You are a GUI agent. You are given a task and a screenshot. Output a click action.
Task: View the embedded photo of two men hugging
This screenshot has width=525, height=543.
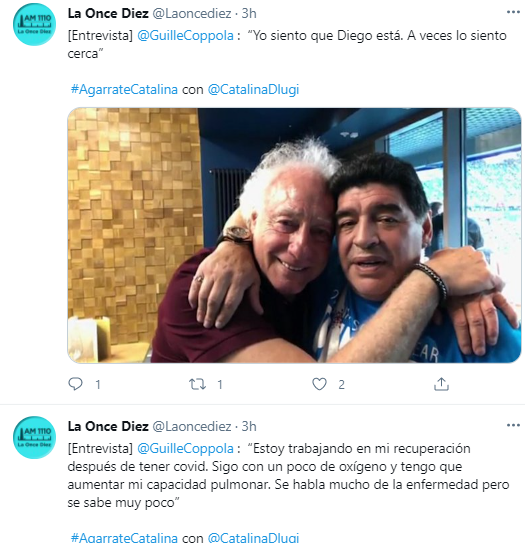[294, 235]
